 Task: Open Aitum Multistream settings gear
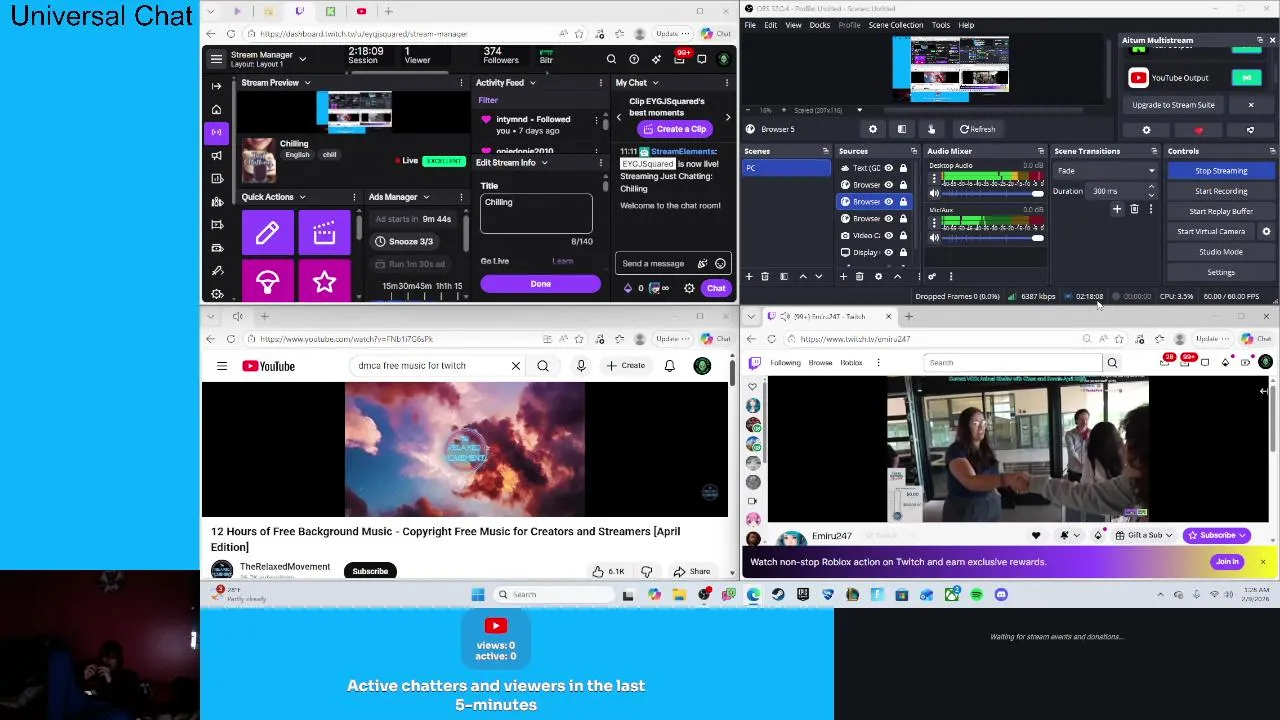(1146, 130)
